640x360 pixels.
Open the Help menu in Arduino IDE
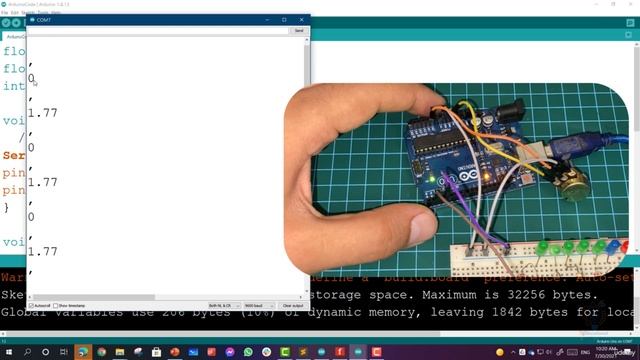(56, 13)
